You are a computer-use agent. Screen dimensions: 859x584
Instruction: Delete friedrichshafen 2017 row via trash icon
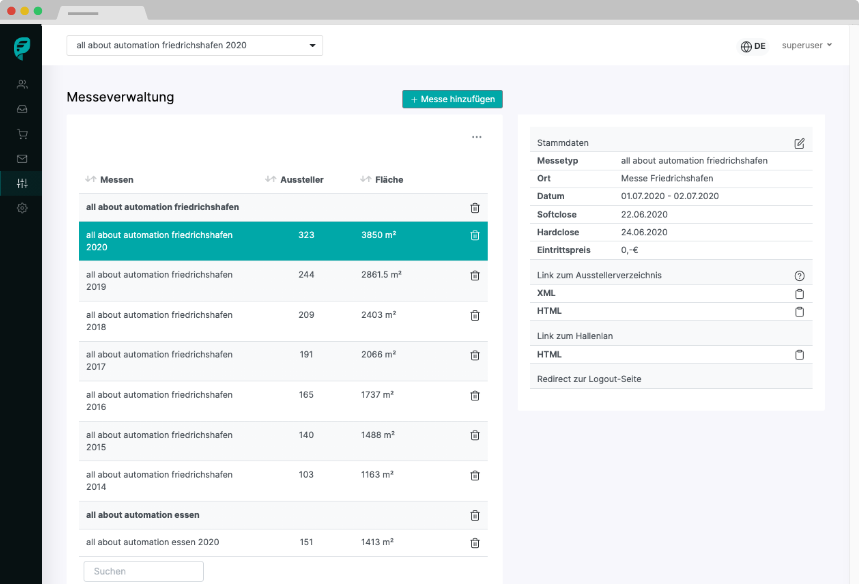point(475,356)
